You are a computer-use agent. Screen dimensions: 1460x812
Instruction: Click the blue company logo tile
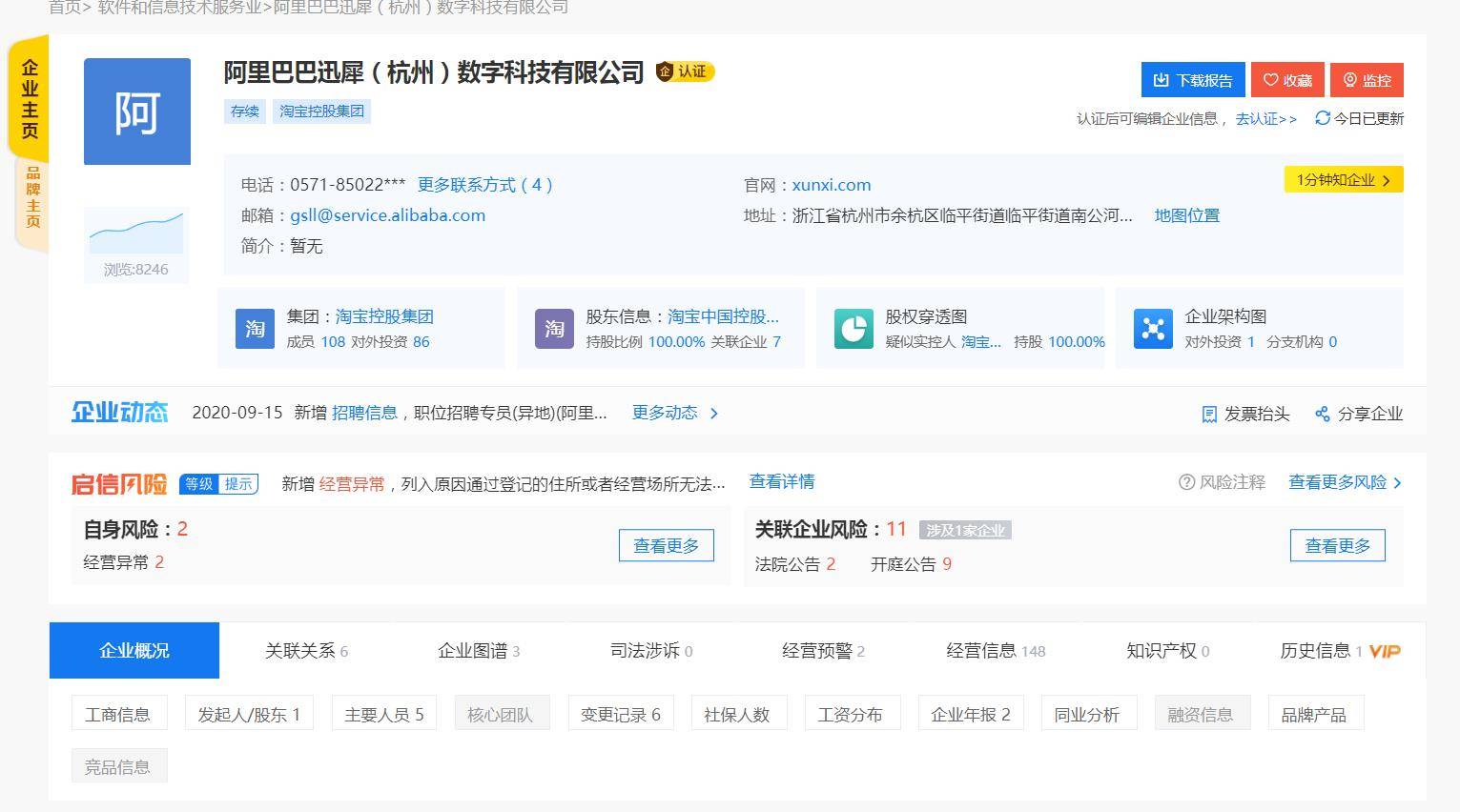[137, 112]
